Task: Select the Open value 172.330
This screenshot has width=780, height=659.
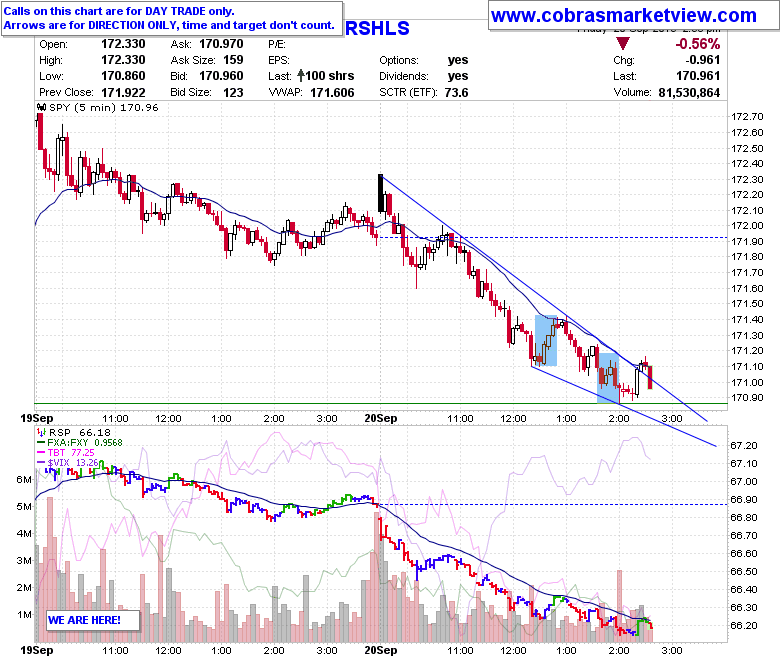Action: coord(123,44)
